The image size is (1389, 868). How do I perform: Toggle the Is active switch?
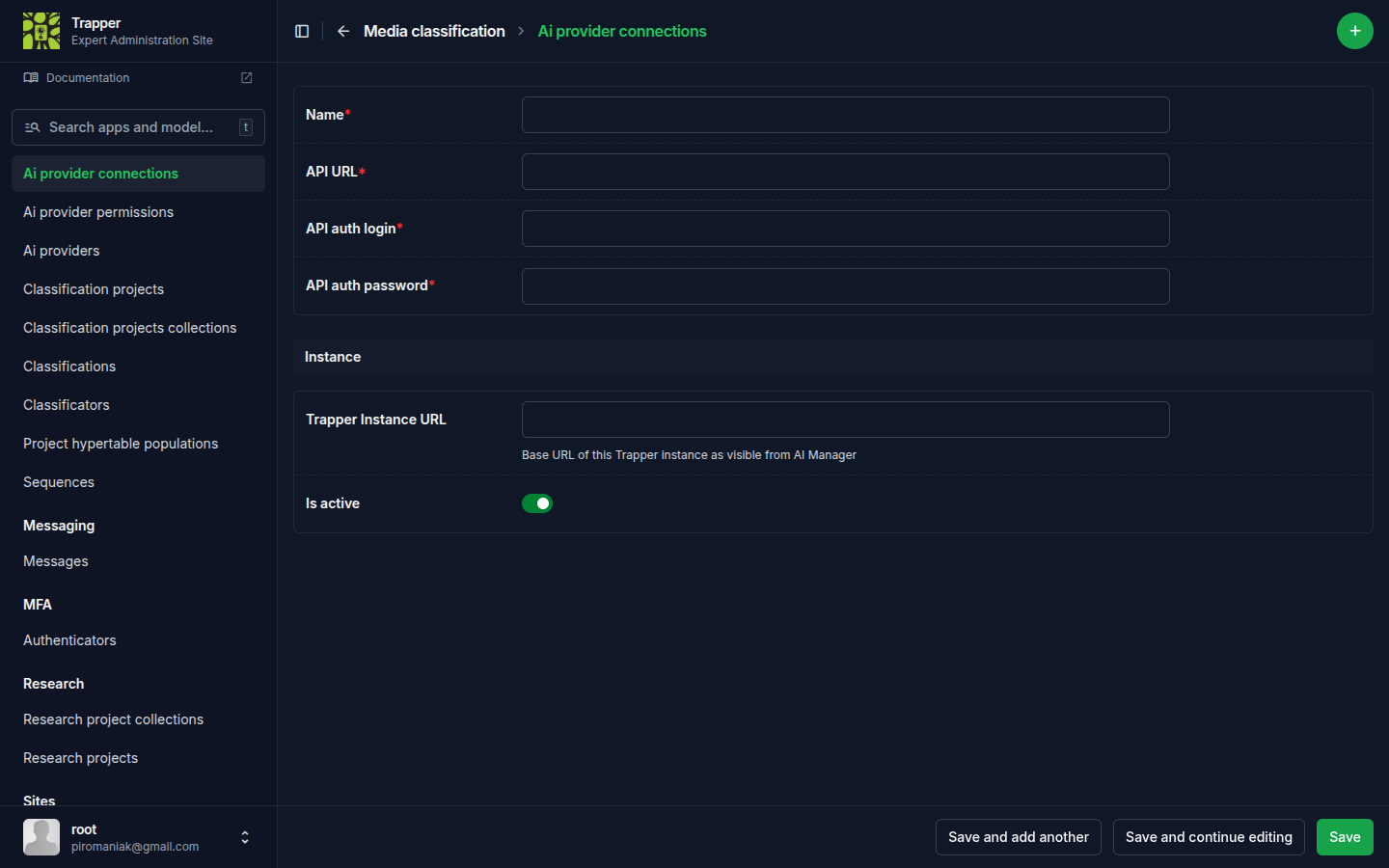pyautogui.click(x=537, y=503)
